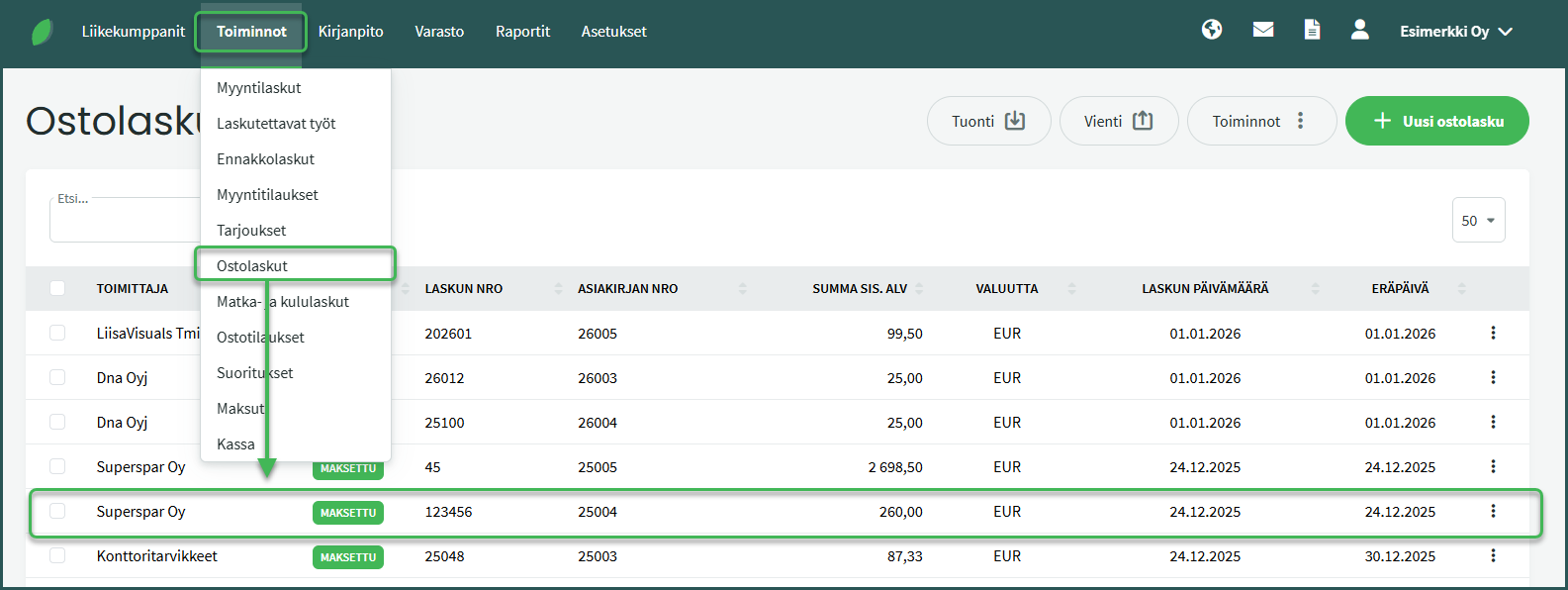
Task: Open the Toiminnot actions dropdown button
Action: click(x=1260, y=121)
